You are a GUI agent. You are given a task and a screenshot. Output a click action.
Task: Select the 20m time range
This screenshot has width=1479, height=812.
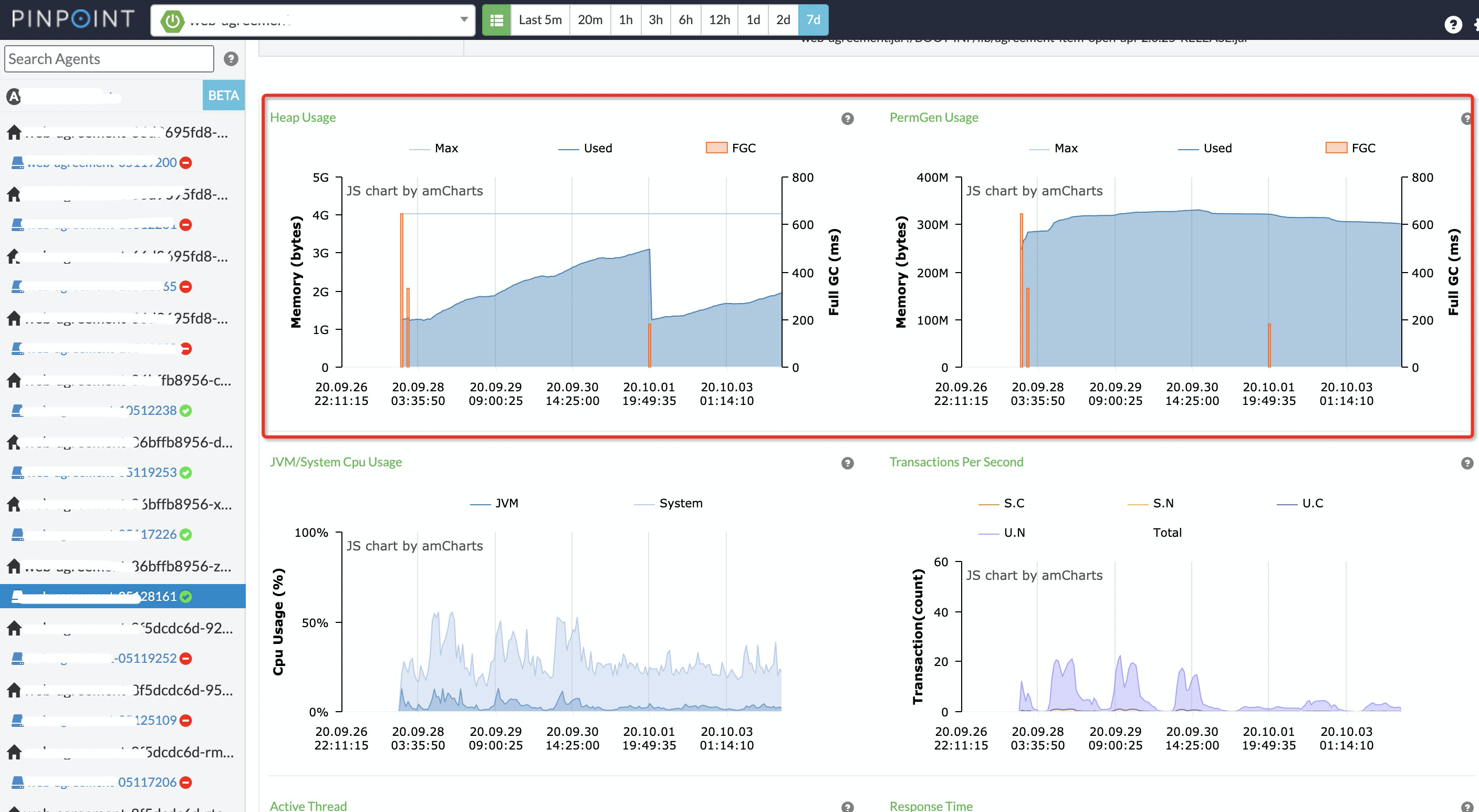coord(590,20)
